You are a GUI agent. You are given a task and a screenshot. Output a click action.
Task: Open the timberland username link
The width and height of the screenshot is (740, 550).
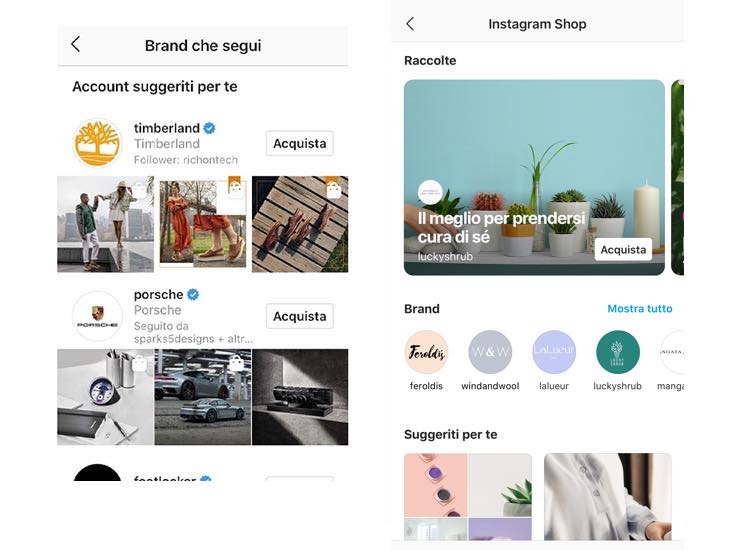coord(167,128)
